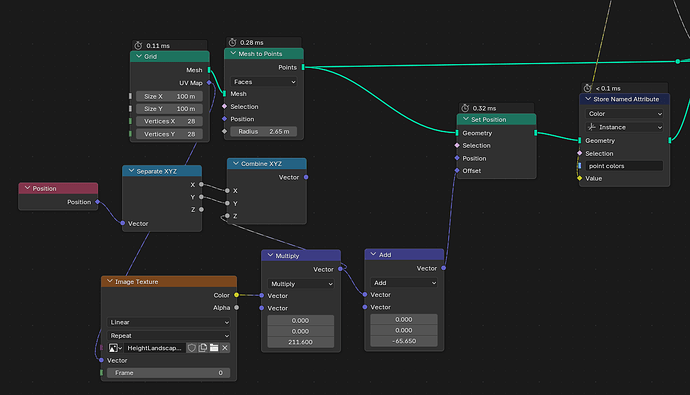Open the Faces mode dropdown in Mesh to Points
This screenshot has height=395, width=690.
tap(264, 82)
